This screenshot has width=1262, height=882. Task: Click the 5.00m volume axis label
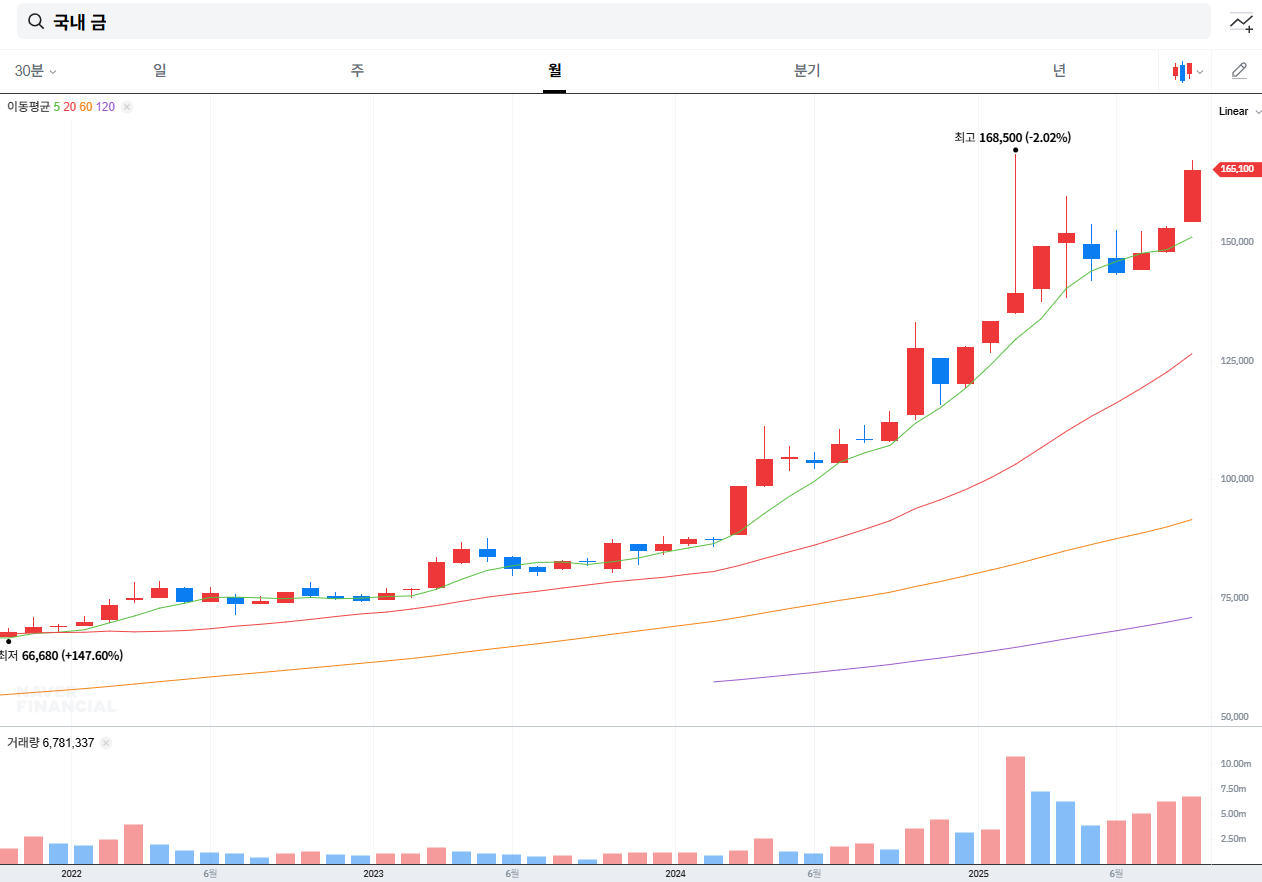click(1233, 814)
